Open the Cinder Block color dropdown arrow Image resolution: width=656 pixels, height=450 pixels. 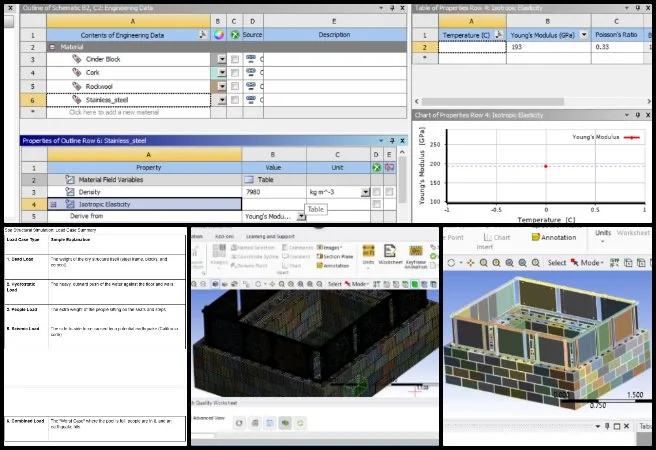click(222, 59)
